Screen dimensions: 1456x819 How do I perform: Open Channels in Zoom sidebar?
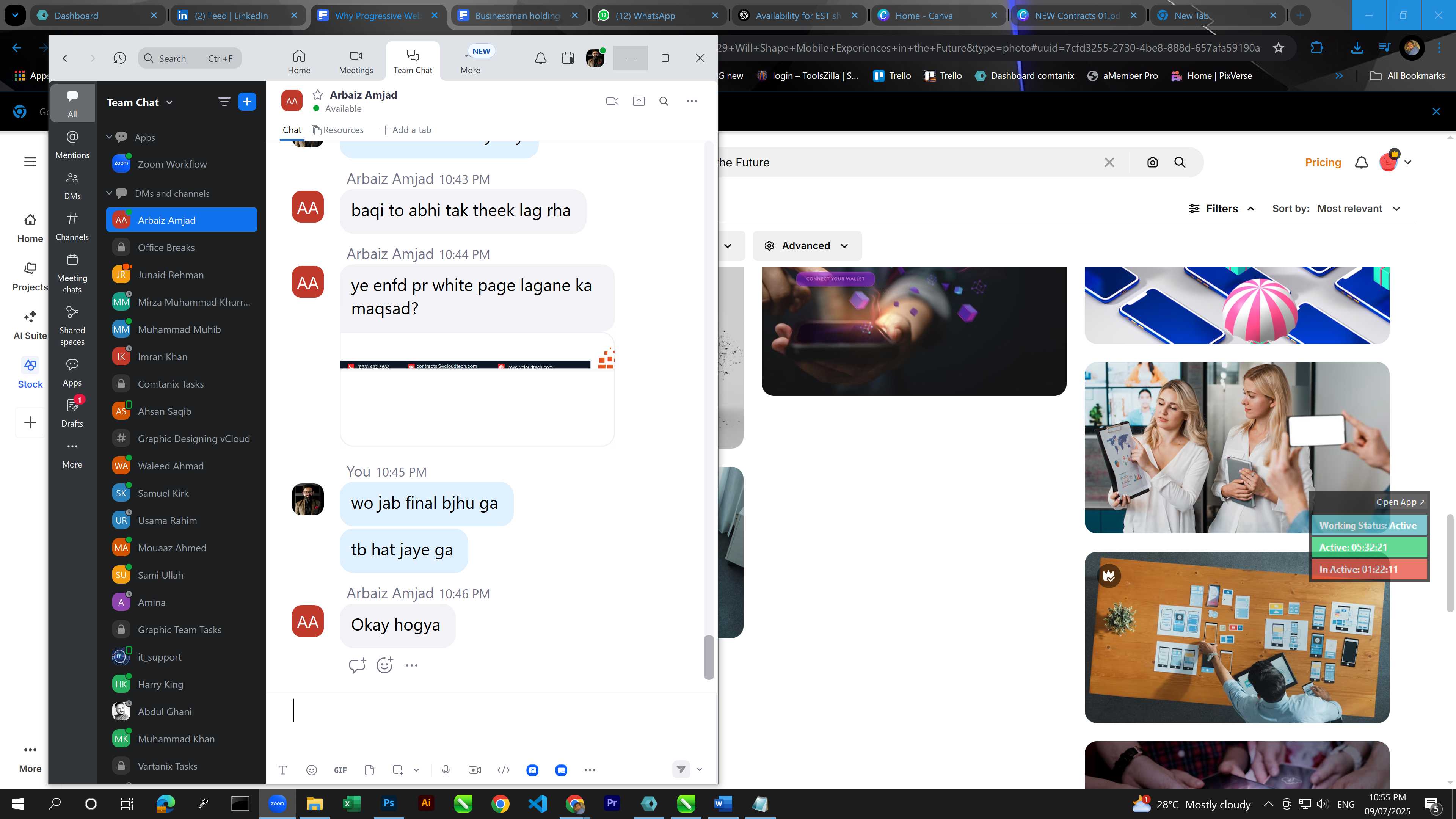click(x=72, y=227)
